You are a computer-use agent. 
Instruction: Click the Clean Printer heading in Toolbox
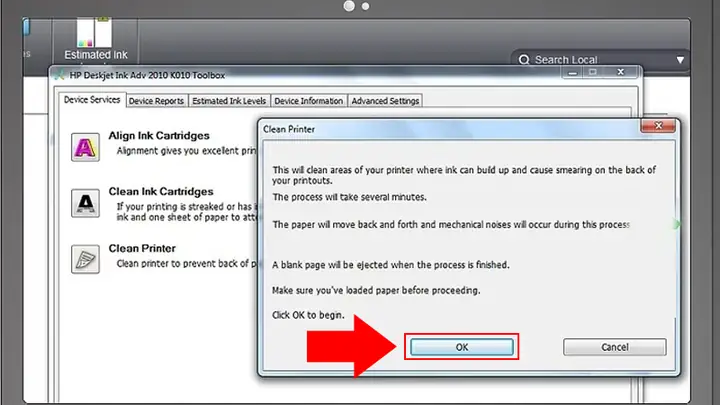(x=142, y=248)
